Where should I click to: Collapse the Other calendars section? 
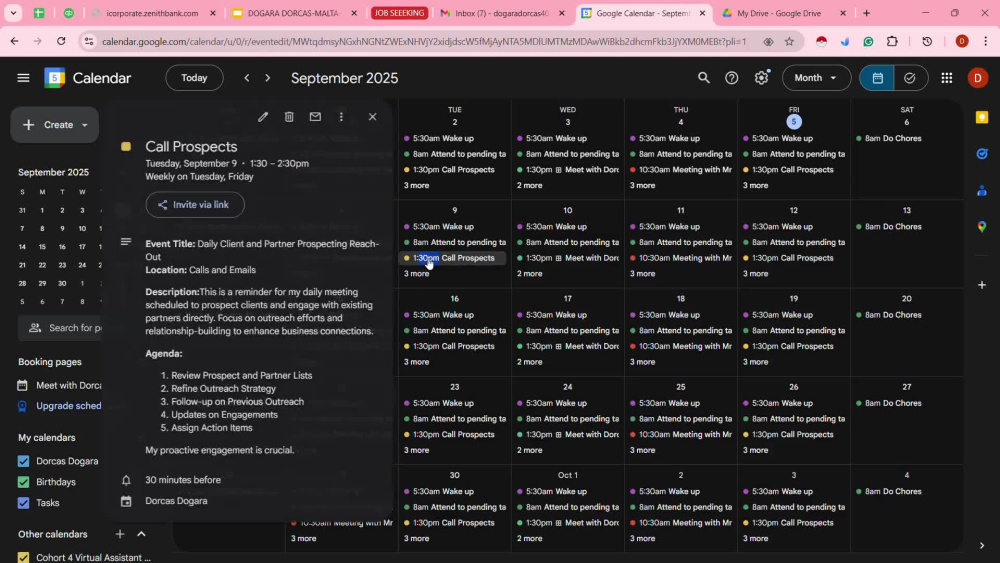[x=142, y=534]
